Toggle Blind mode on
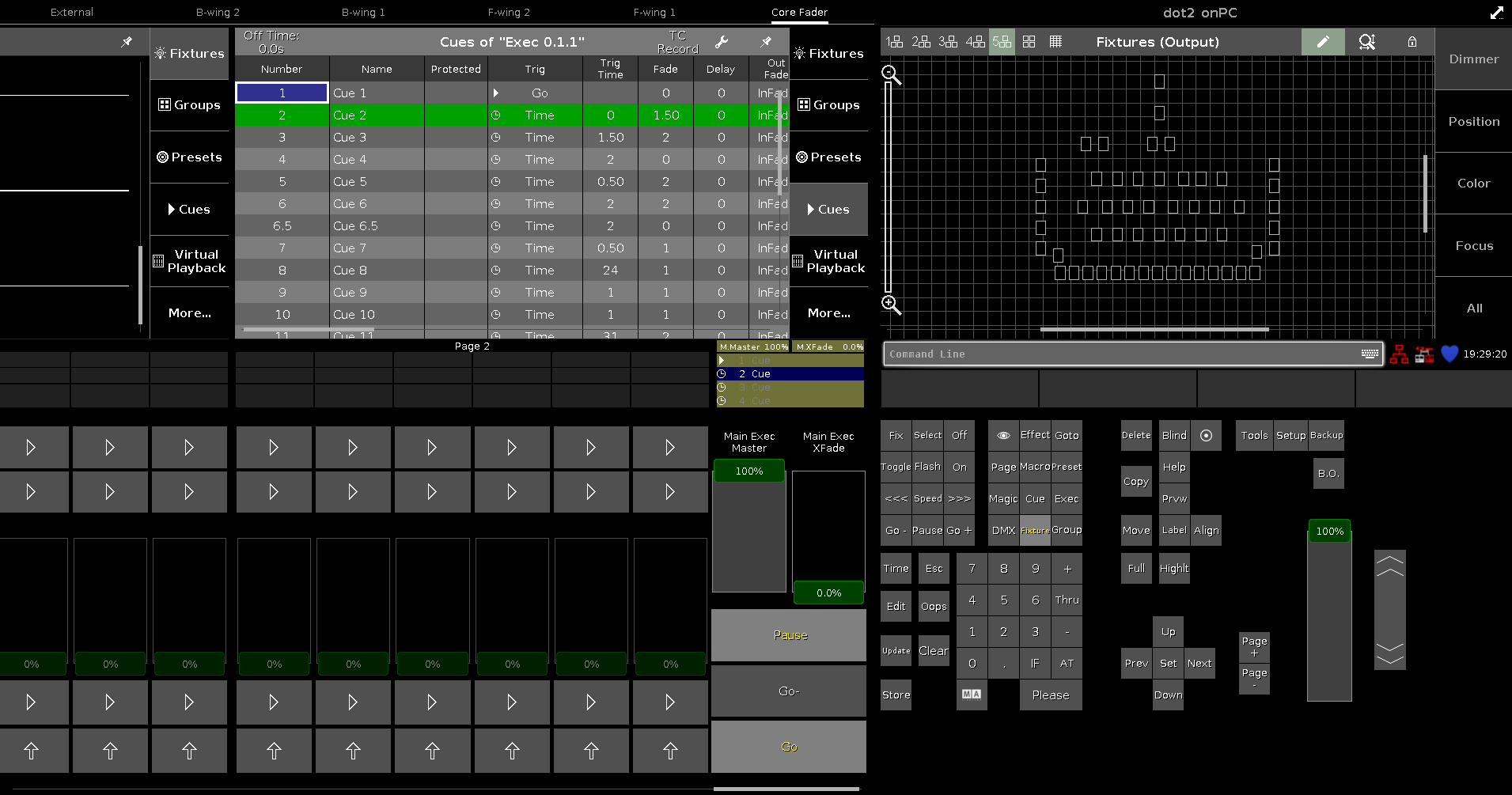Screen dimensions: 1512x795 pos(1174,436)
